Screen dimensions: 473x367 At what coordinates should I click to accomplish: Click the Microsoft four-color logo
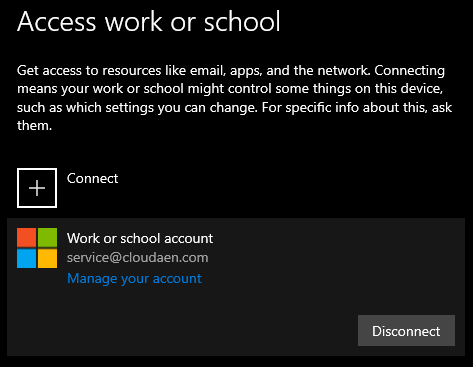37,248
